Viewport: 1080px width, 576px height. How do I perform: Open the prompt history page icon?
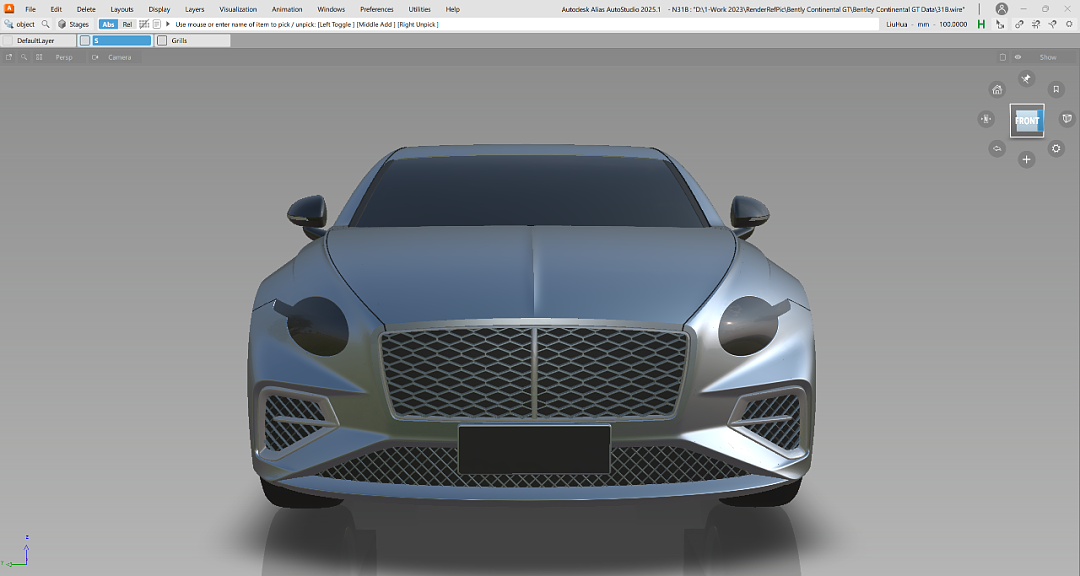[157, 24]
